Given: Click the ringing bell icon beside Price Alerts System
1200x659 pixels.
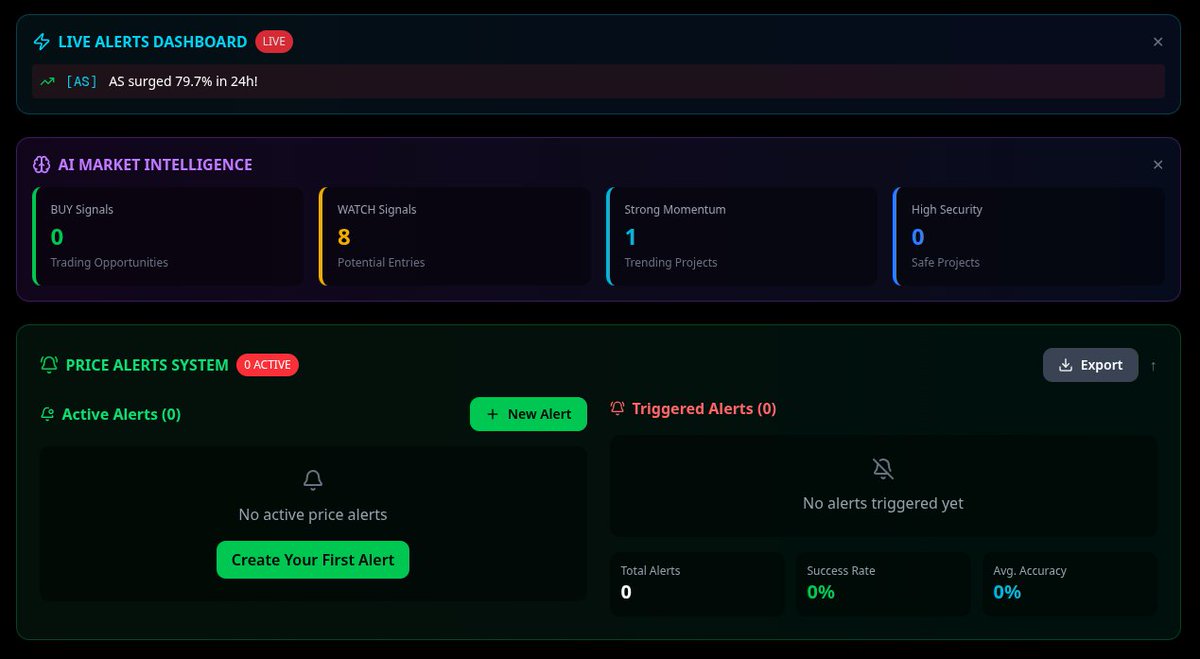Looking at the screenshot, I should click(49, 365).
